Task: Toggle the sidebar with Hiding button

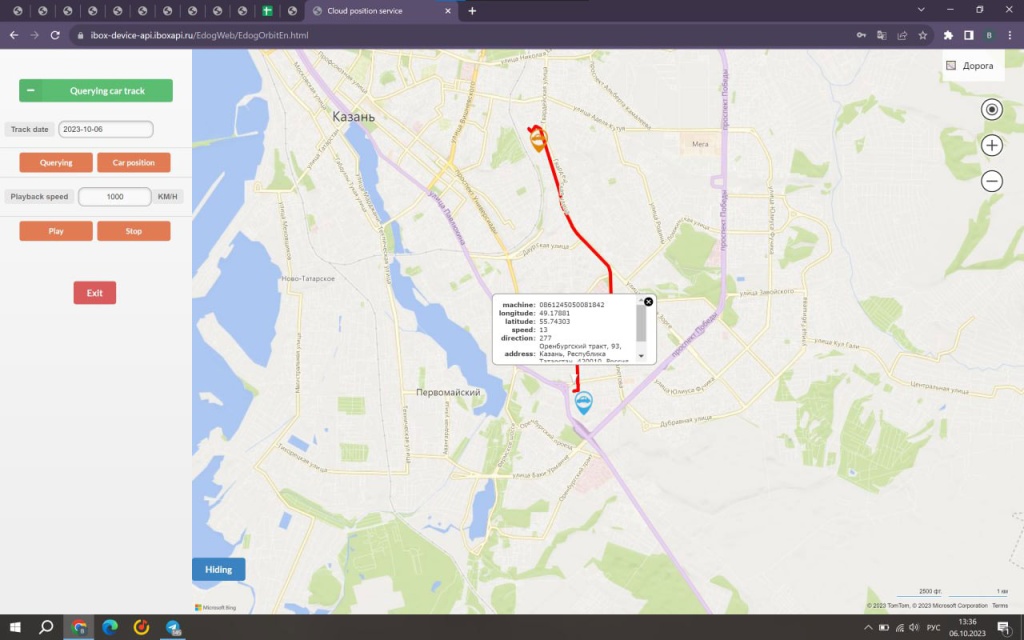Action: (218, 569)
